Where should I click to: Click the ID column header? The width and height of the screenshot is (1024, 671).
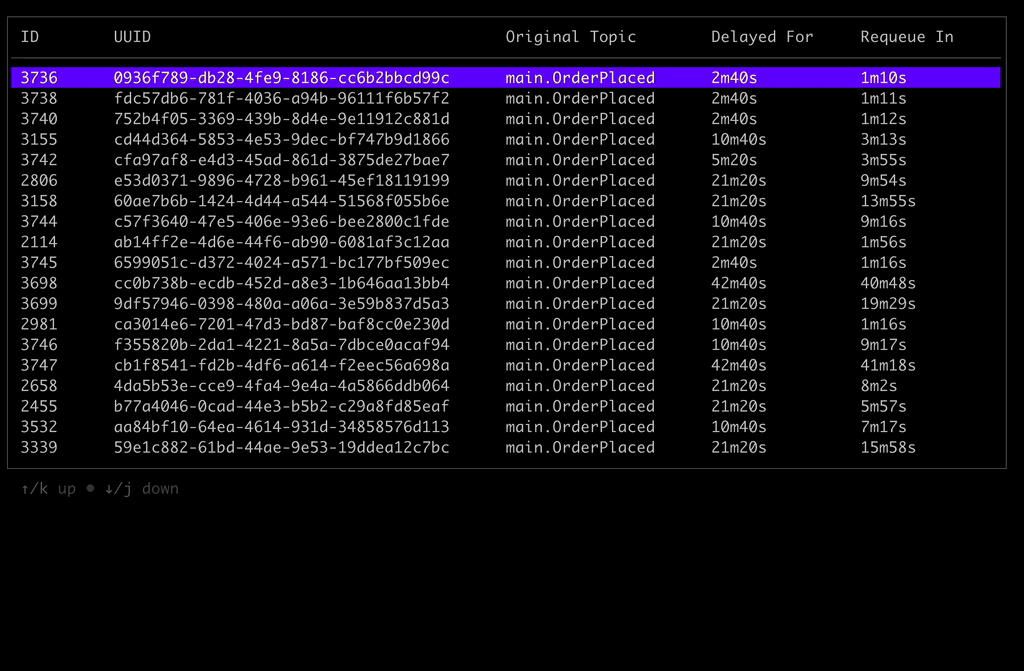(x=30, y=37)
